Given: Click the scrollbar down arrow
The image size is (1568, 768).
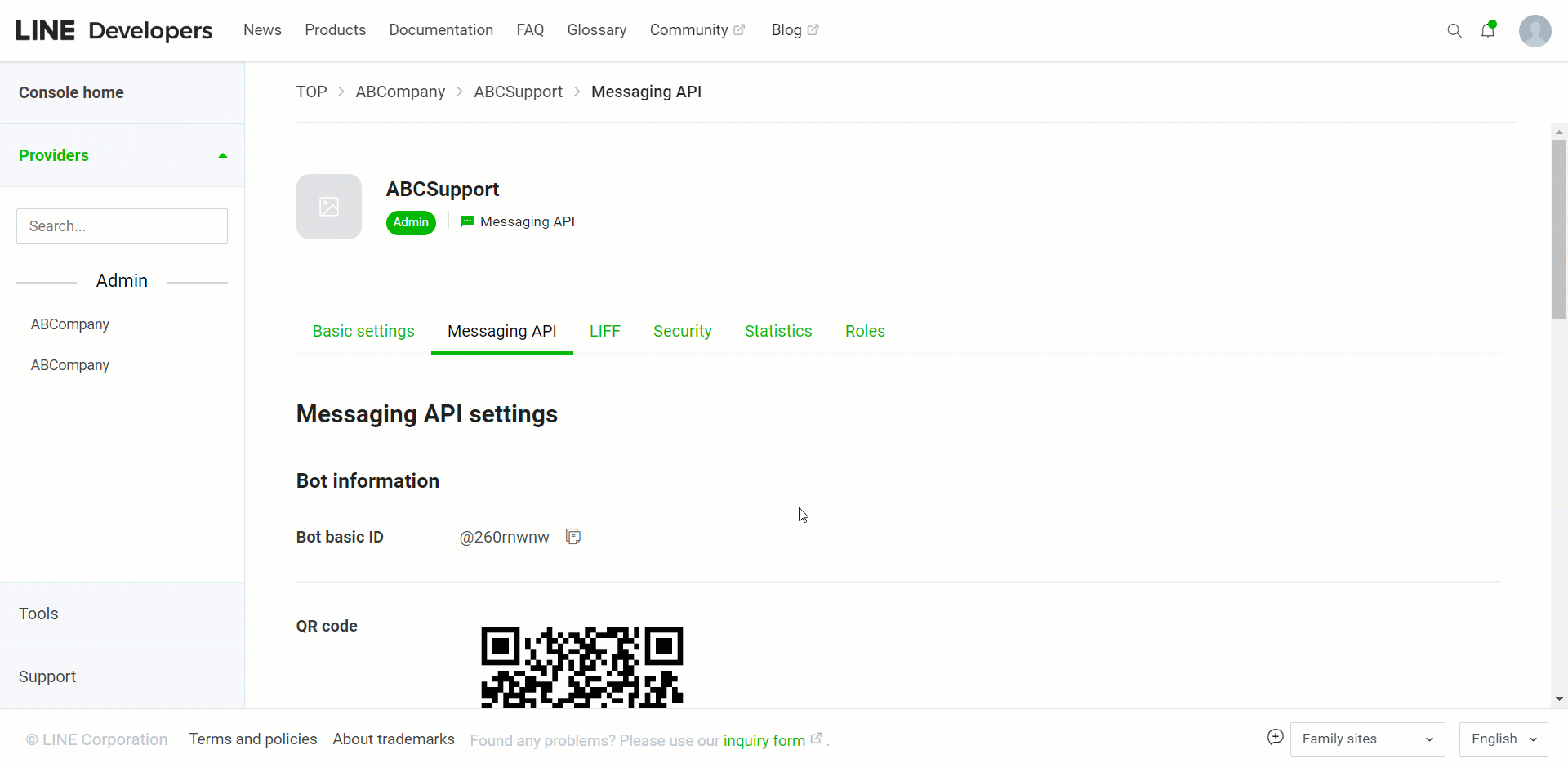Looking at the screenshot, I should tap(1559, 699).
